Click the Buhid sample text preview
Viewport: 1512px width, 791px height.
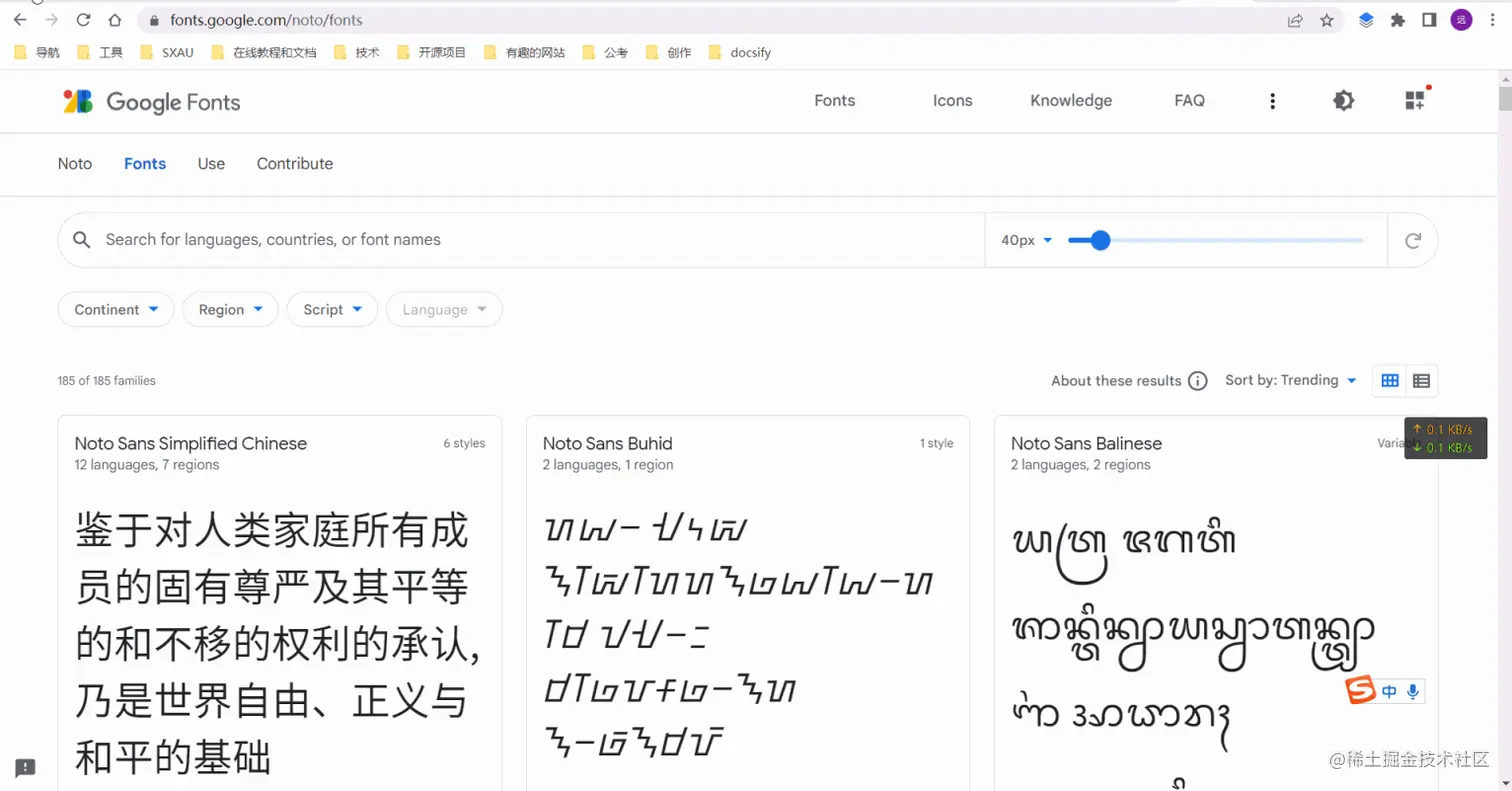(x=738, y=635)
